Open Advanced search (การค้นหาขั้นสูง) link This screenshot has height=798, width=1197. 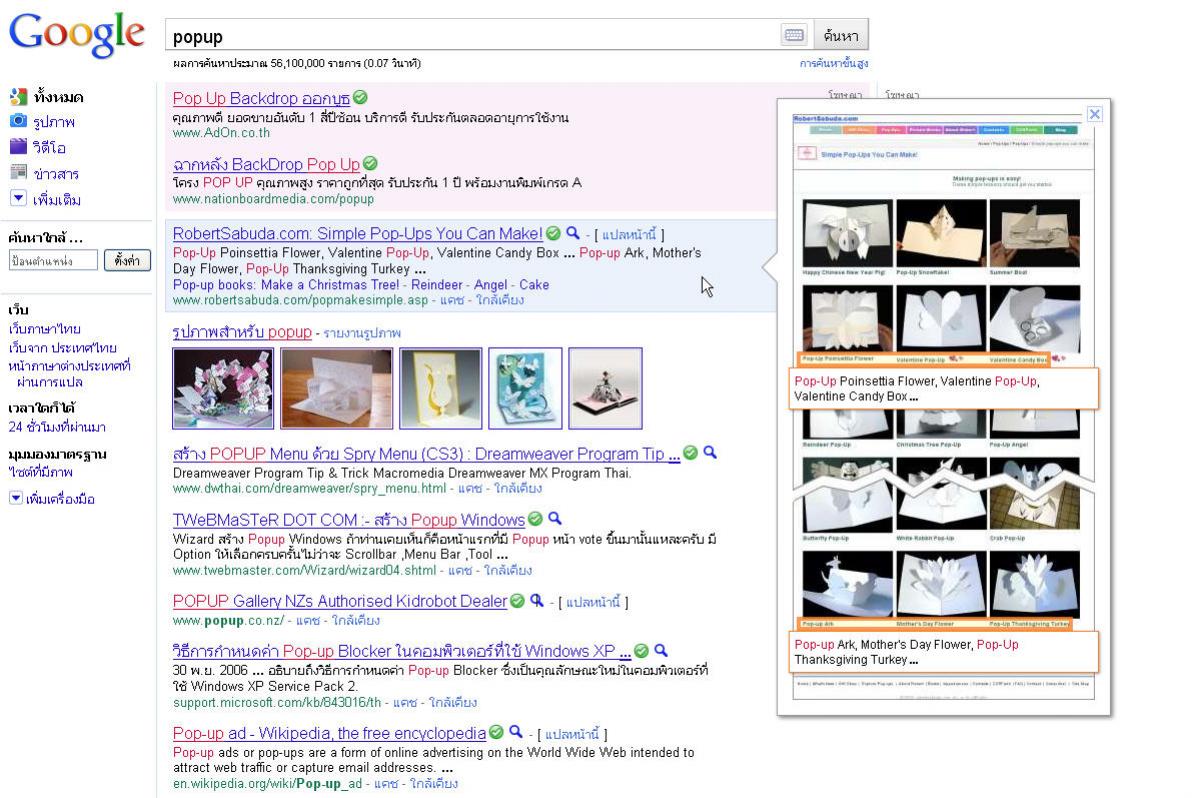coord(834,63)
